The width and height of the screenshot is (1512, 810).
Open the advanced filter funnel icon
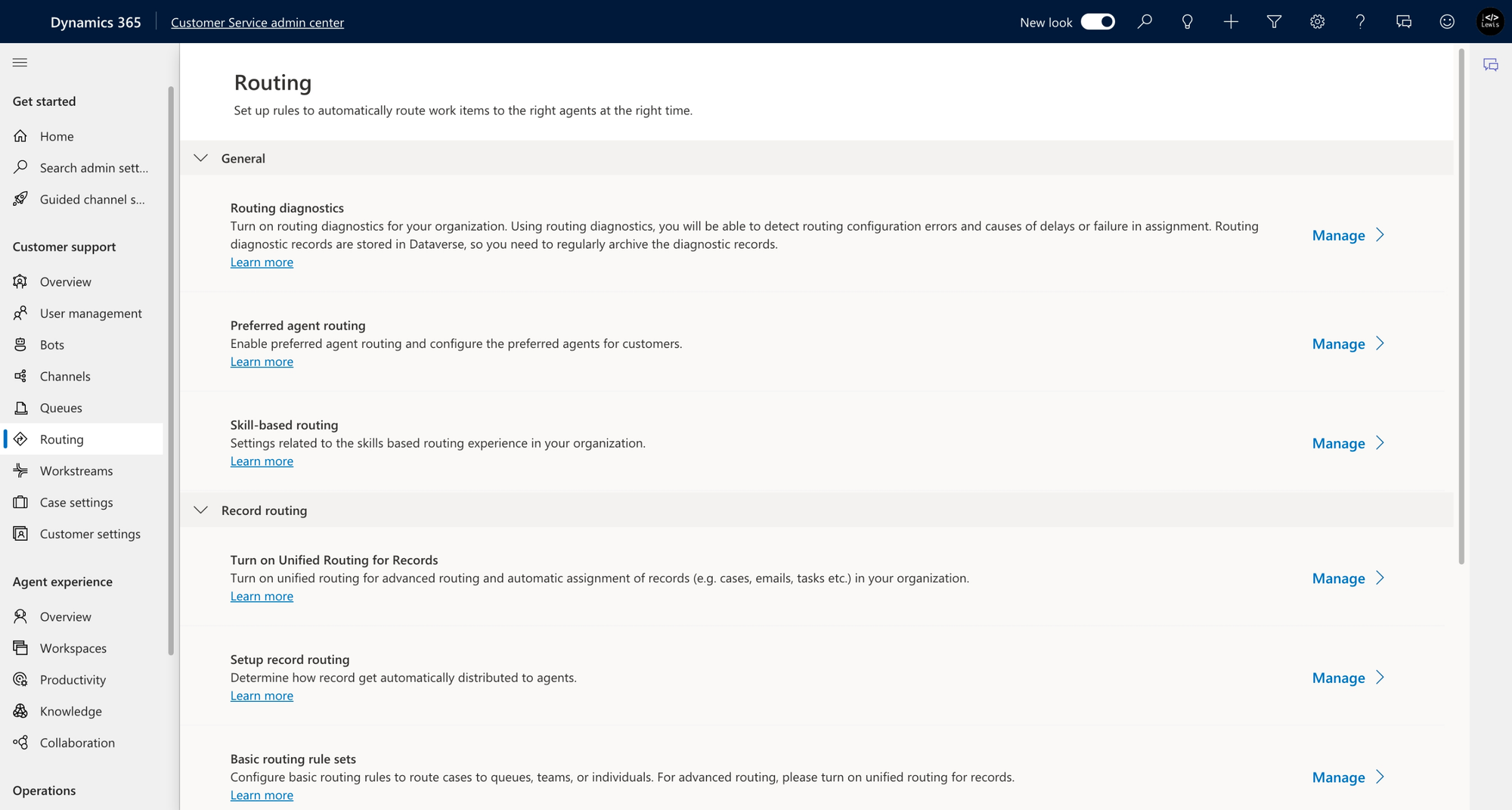pos(1274,22)
